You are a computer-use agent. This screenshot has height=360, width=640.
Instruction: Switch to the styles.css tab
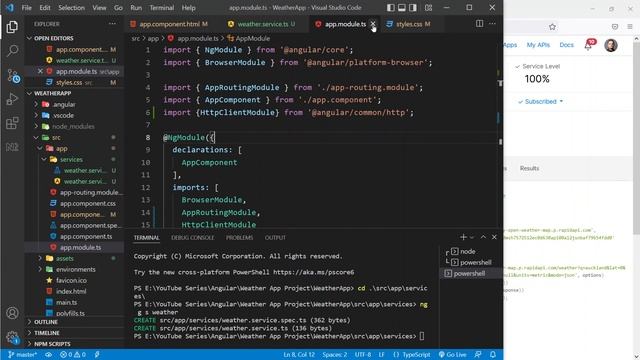[x=409, y=24]
